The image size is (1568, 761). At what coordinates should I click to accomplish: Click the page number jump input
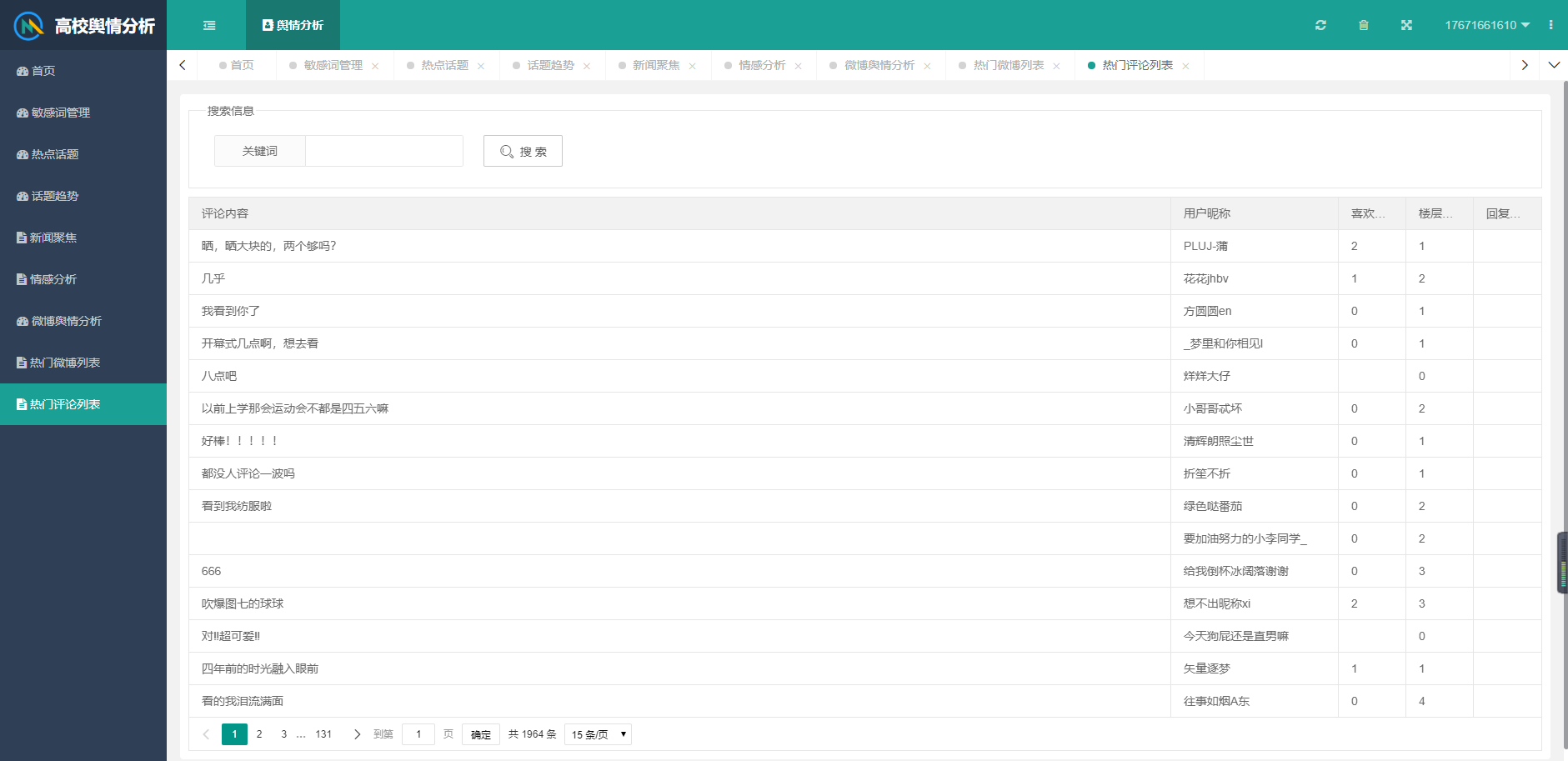[418, 734]
